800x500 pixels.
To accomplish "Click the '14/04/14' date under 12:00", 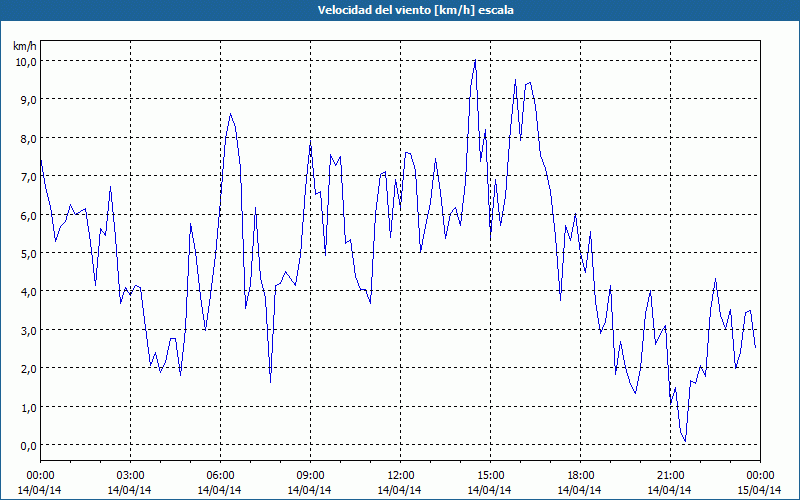I will tap(399, 490).
